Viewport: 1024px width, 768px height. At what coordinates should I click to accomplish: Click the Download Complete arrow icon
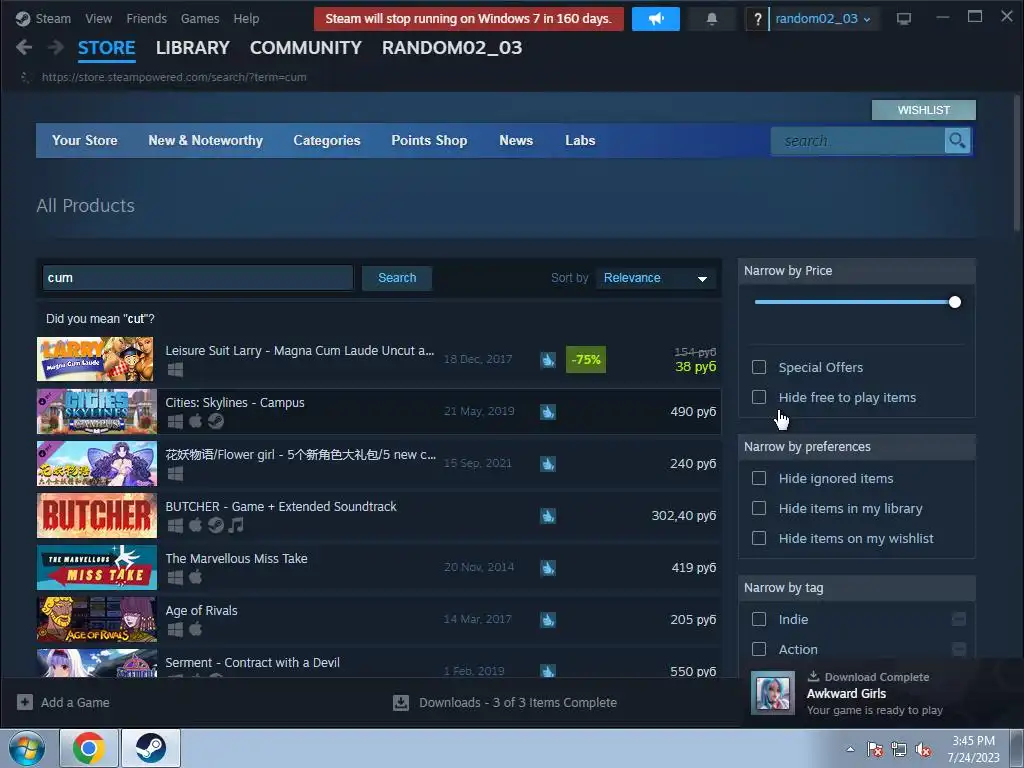(x=814, y=677)
